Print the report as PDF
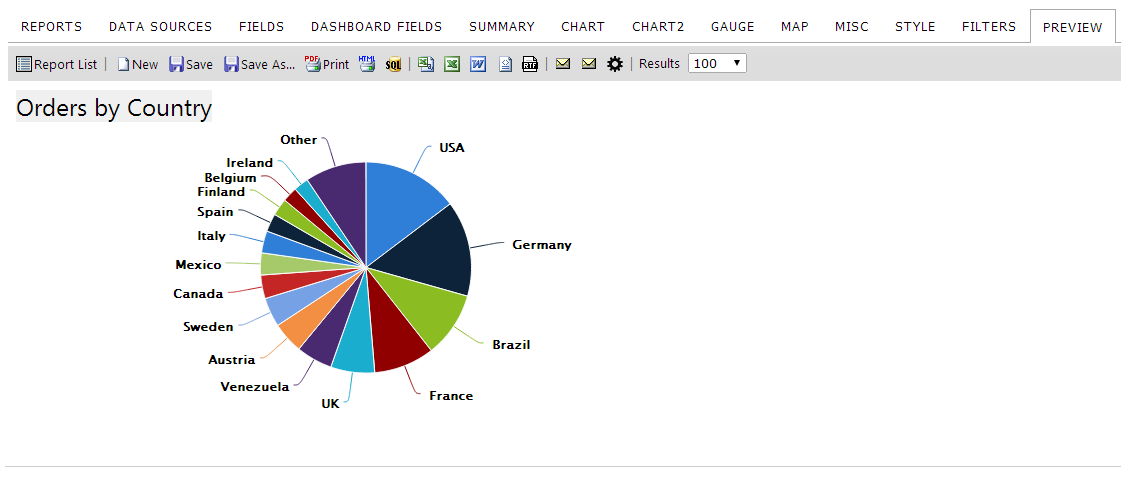The width and height of the screenshot is (1121, 477). (x=327, y=64)
